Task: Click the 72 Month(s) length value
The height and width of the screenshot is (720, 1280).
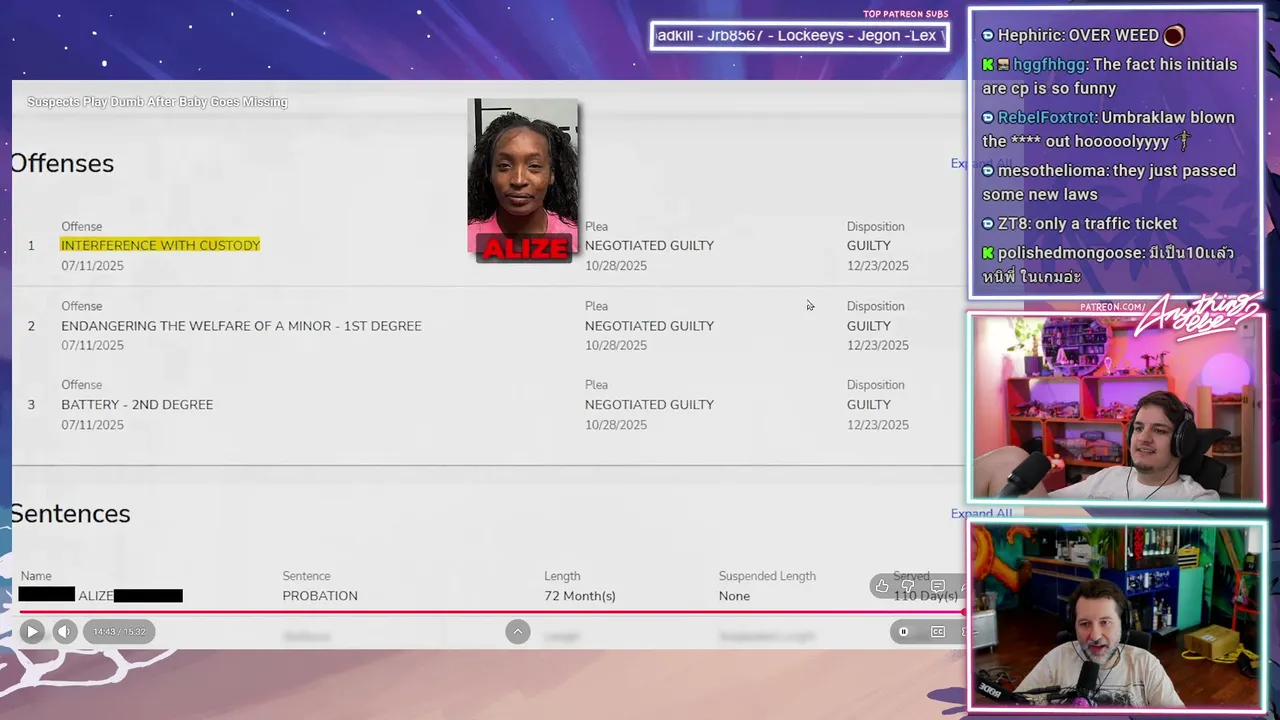Action: 580,596
